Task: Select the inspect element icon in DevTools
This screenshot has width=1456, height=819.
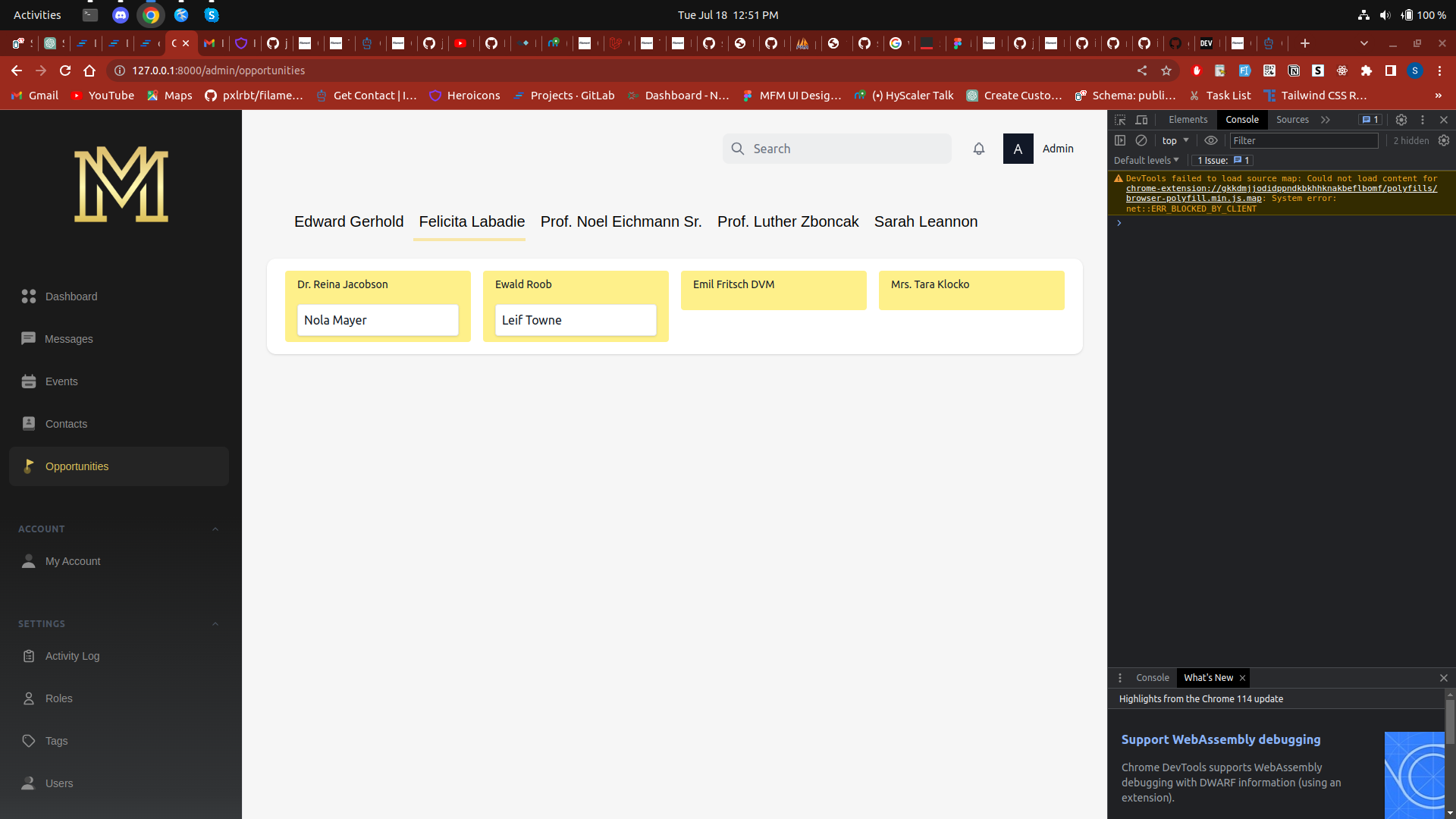Action: [1120, 119]
